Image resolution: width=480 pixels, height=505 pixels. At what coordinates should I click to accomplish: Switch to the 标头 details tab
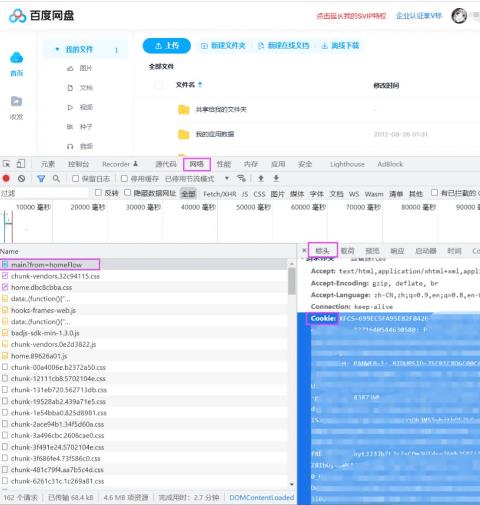coord(323,250)
